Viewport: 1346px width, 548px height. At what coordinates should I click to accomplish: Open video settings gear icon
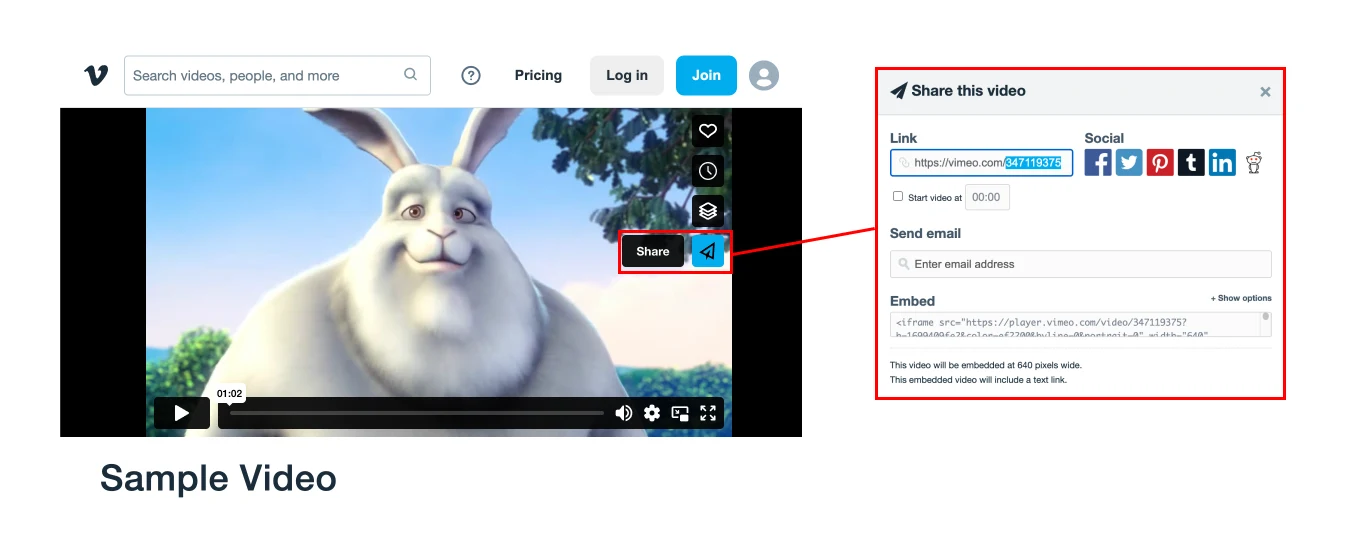point(652,413)
